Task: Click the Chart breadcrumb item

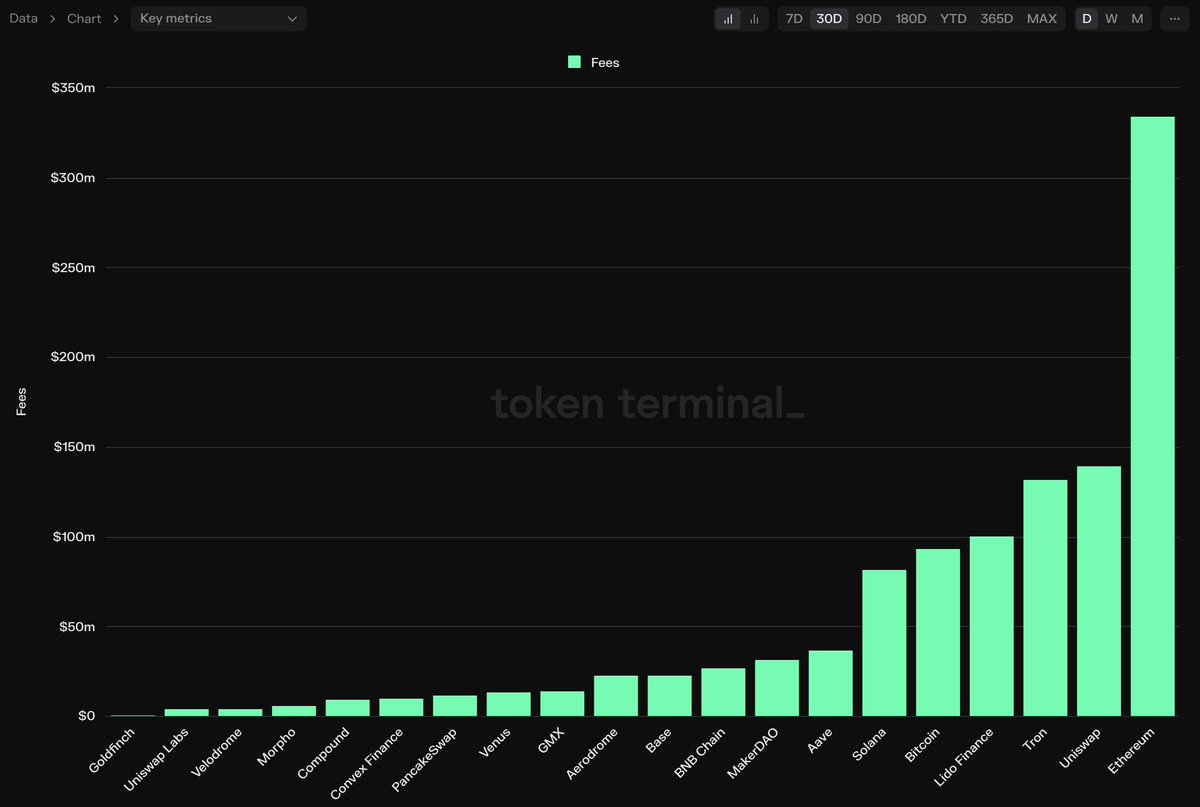Action: pos(84,18)
